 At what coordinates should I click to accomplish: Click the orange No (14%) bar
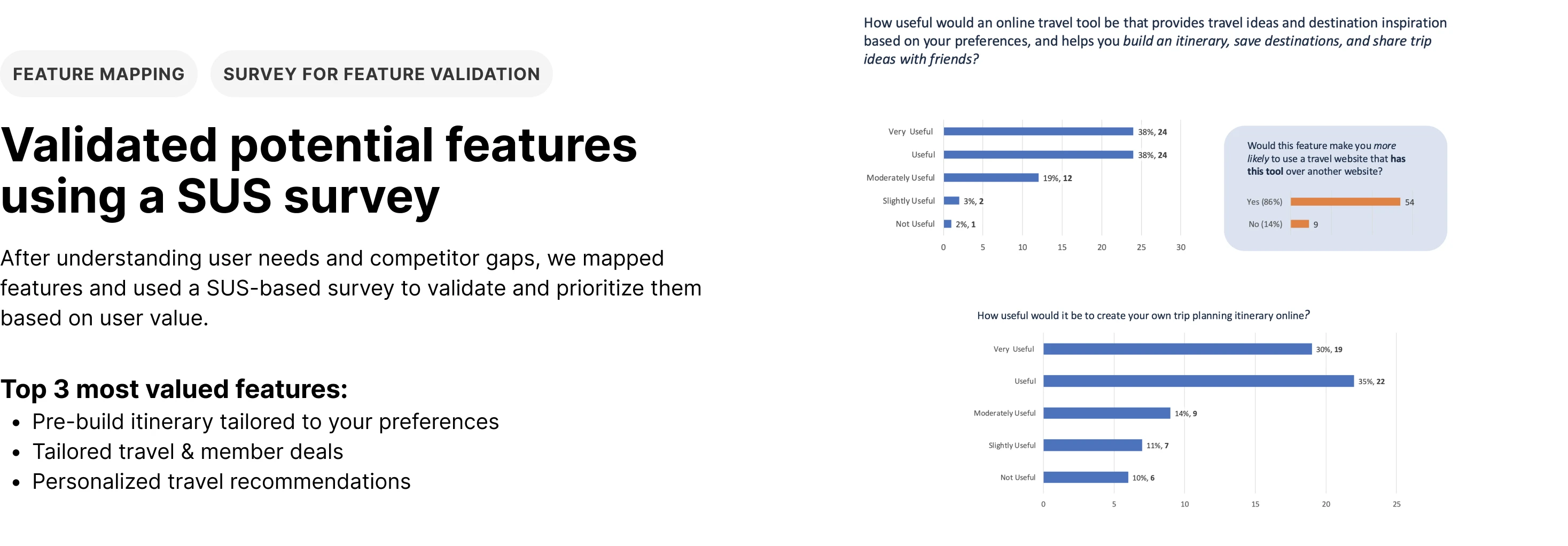pyautogui.click(x=1300, y=224)
